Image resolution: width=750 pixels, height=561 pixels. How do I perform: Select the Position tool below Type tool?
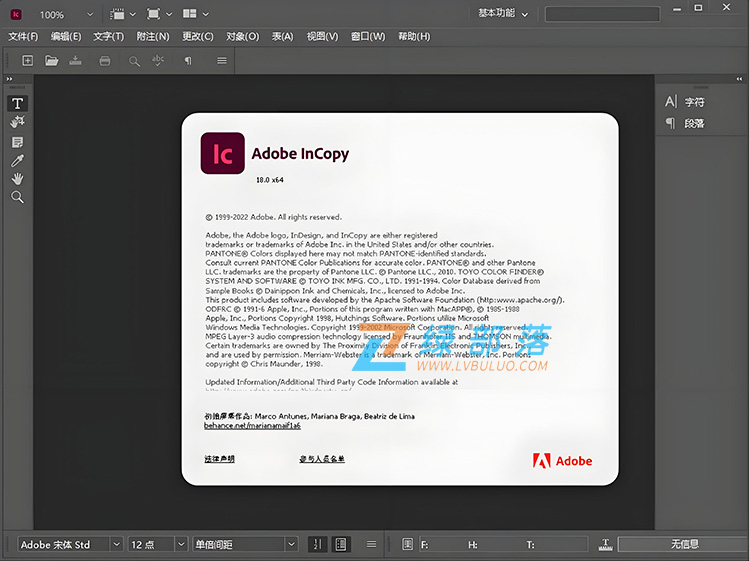point(17,122)
